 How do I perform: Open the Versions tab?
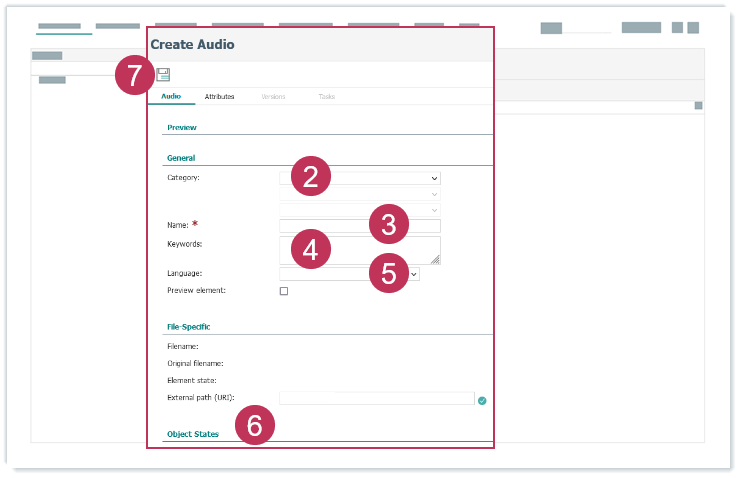273,97
